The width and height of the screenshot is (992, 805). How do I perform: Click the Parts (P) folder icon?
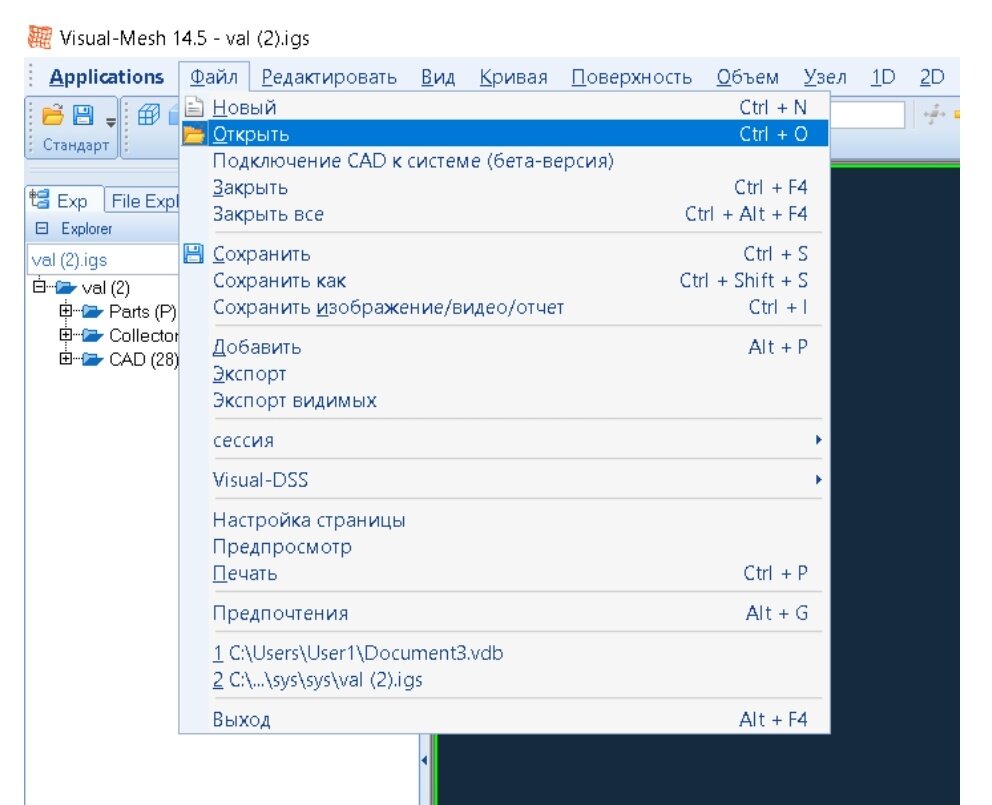point(92,311)
